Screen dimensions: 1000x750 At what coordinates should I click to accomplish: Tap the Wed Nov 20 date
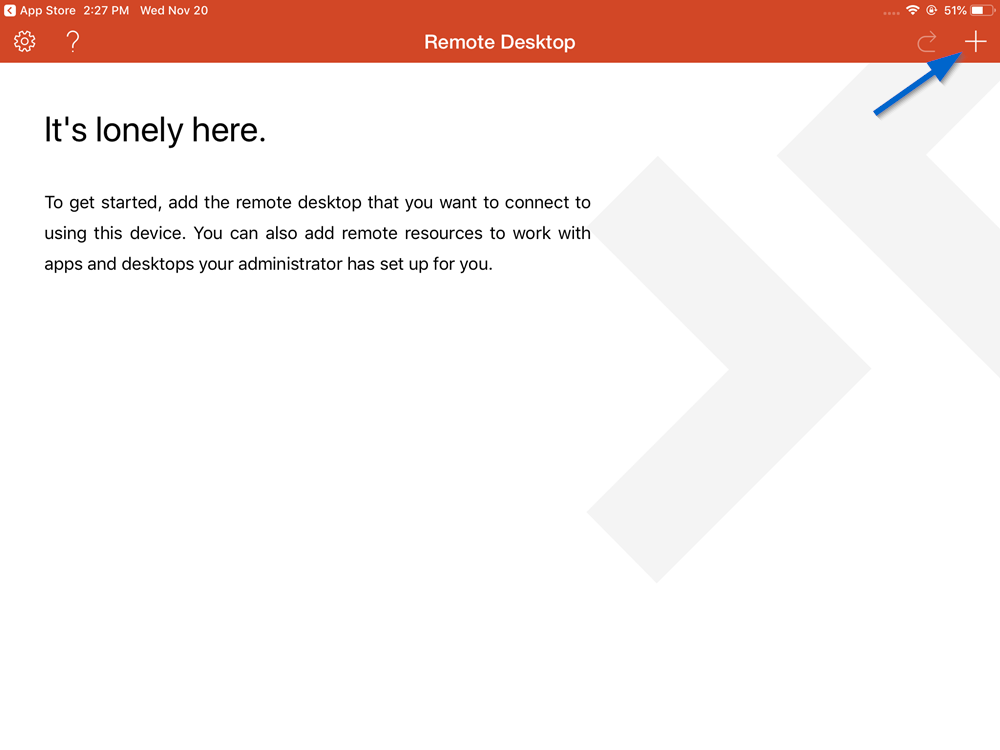click(173, 10)
